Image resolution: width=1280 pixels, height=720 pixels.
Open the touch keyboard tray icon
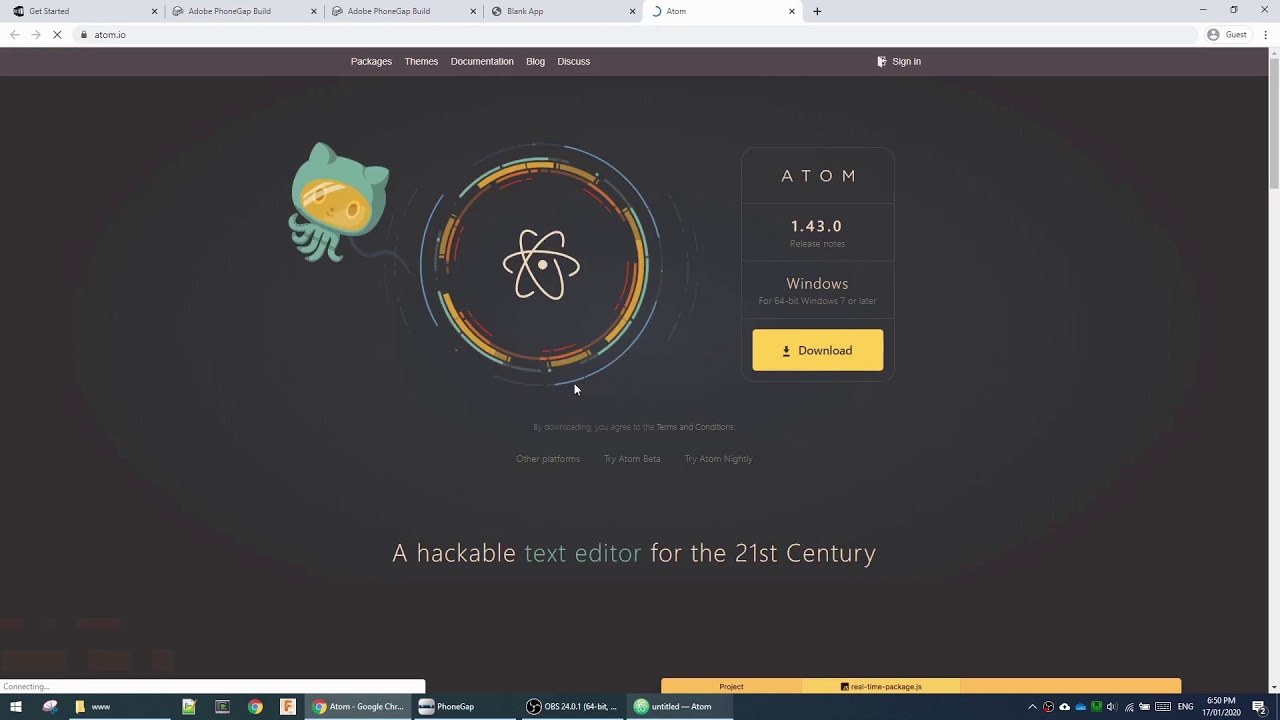coord(1163,707)
